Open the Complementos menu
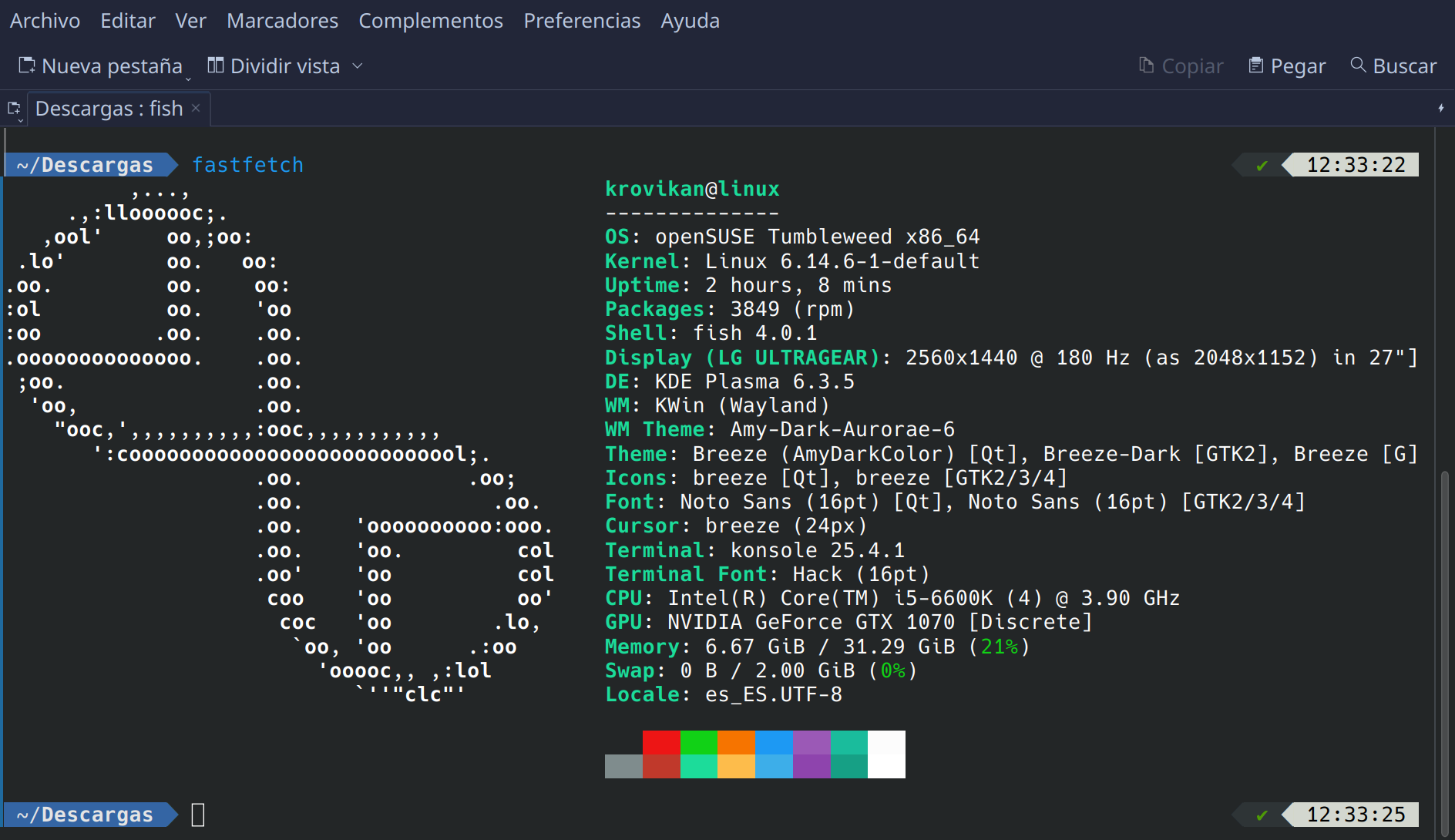 tap(431, 21)
